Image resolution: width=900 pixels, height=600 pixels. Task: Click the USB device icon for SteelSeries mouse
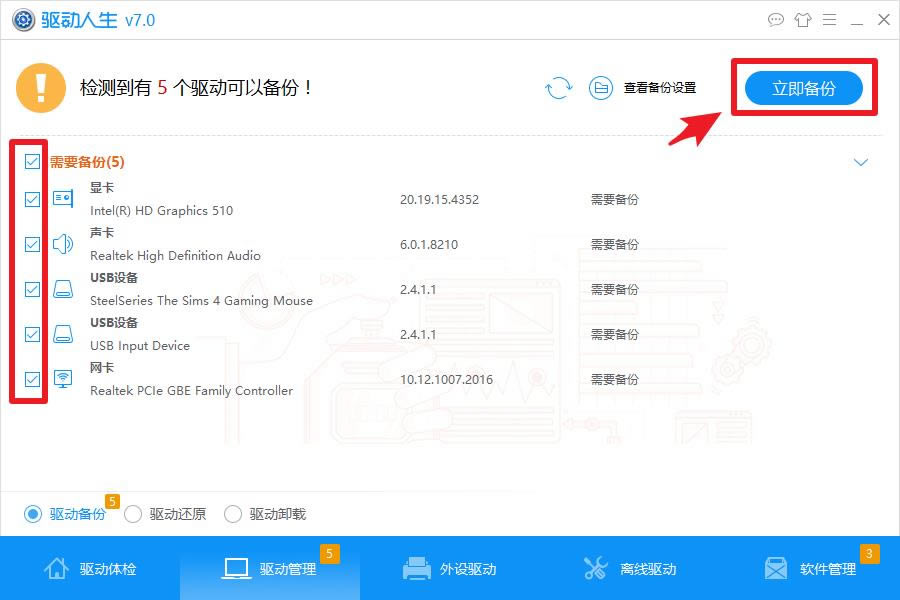tap(63, 289)
